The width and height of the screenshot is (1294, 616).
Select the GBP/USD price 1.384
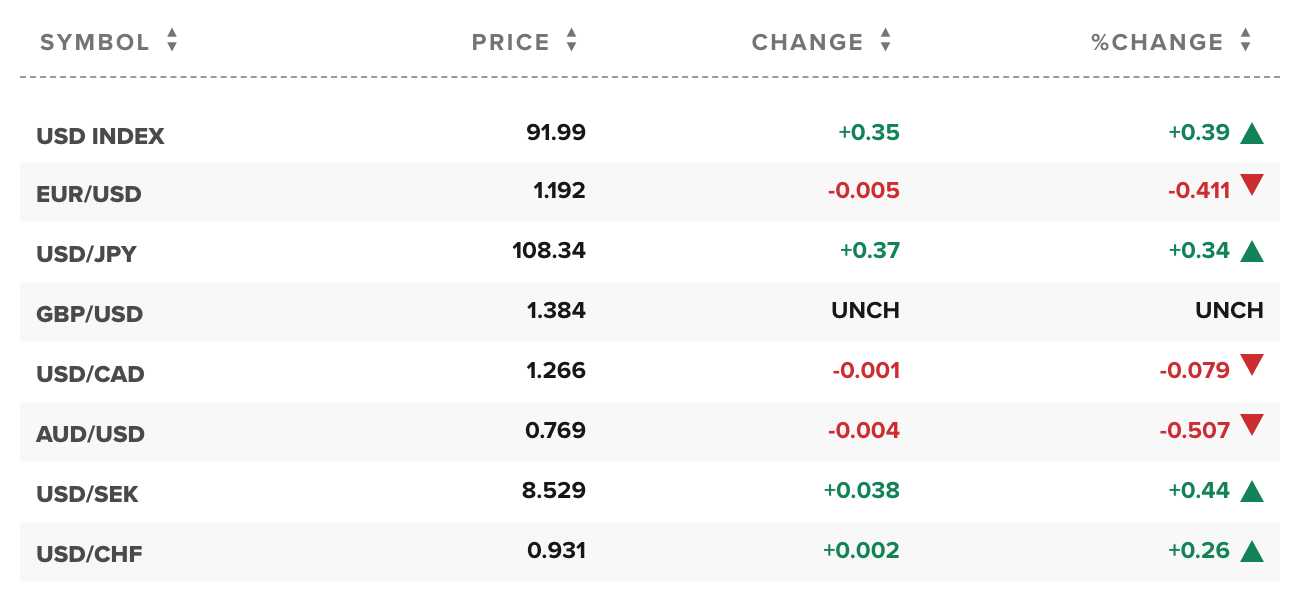(556, 311)
